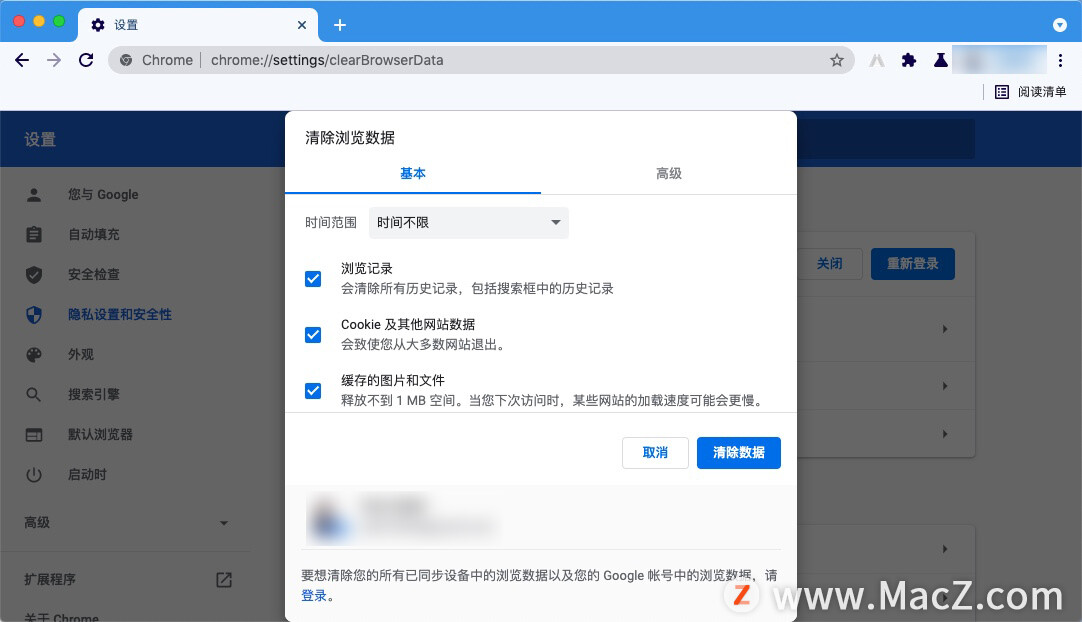Click the browser window icon beside 默认浏览器
Viewport: 1082px width, 622px height.
(x=34, y=435)
